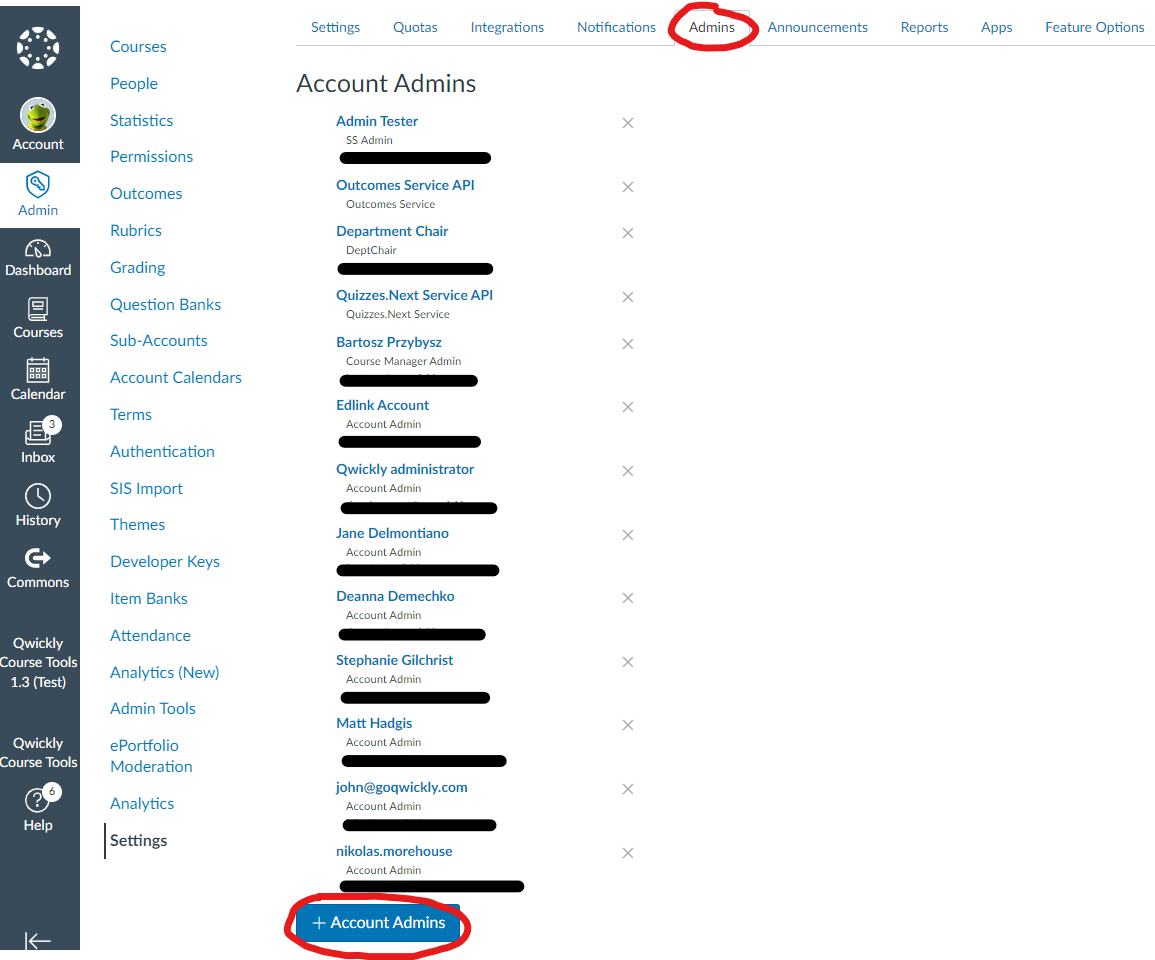Remove Bartosz Przybysz from account admins
1155x960 pixels.
click(x=628, y=344)
